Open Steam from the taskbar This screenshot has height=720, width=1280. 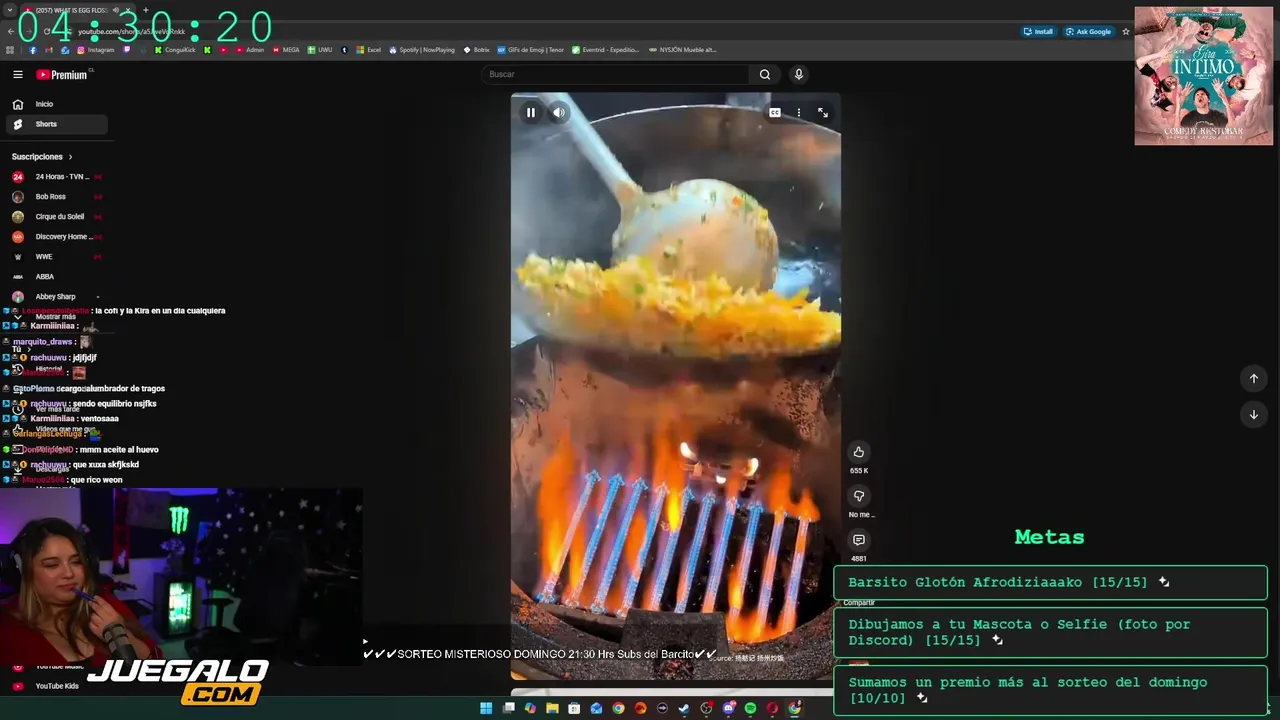coord(684,708)
